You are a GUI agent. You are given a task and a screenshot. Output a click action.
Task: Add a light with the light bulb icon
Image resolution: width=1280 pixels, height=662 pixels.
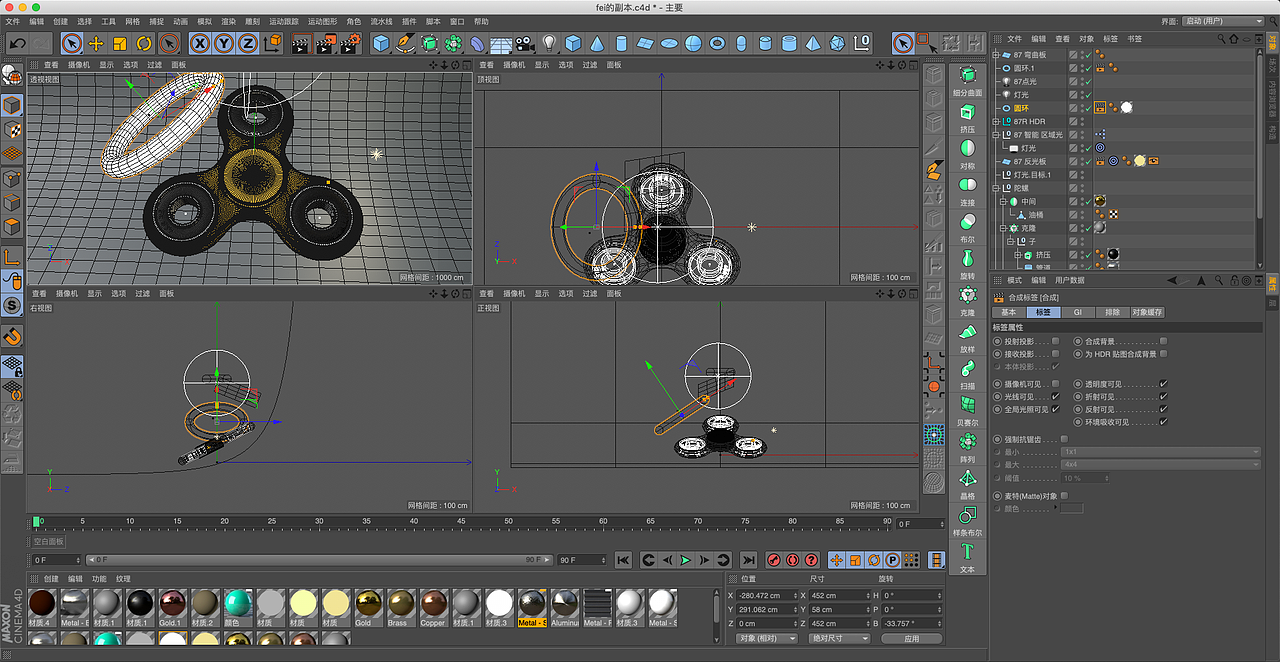point(549,43)
